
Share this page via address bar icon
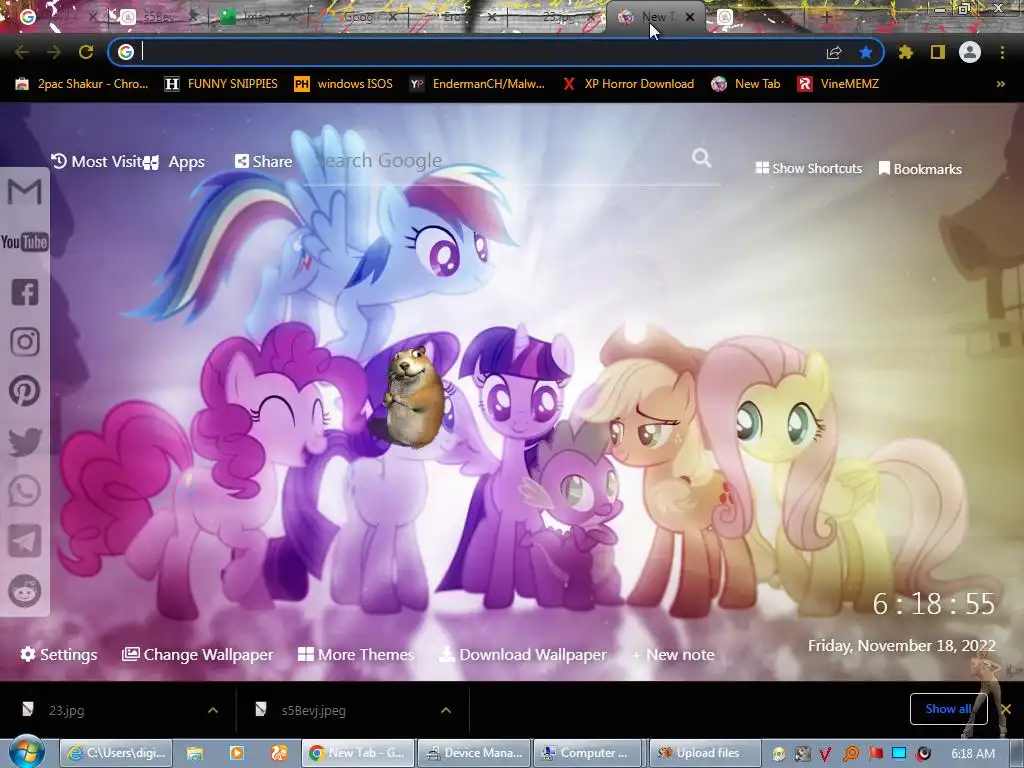point(834,52)
